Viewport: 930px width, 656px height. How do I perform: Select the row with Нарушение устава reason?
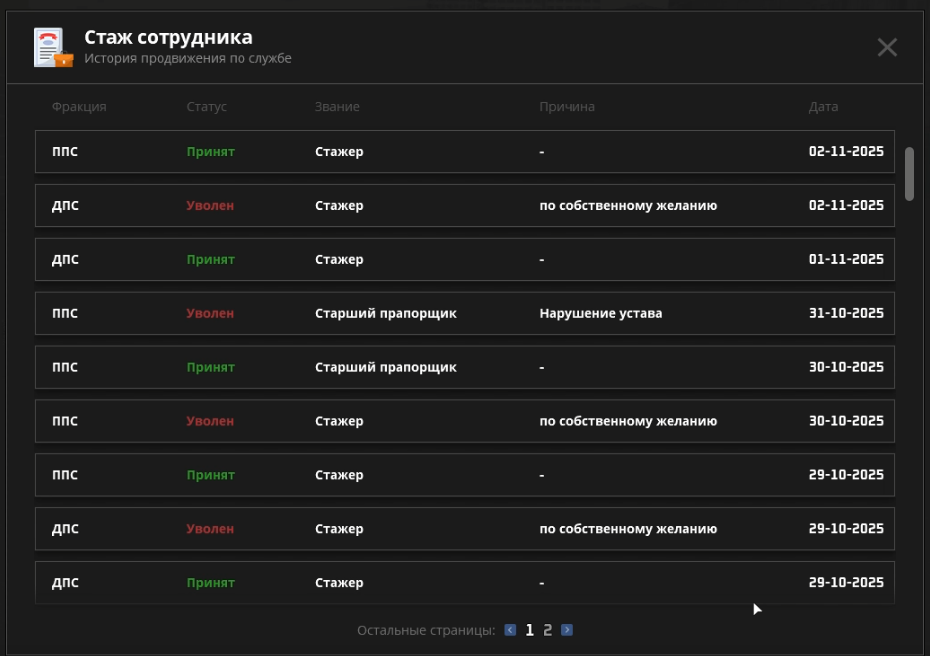click(x=464, y=314)
